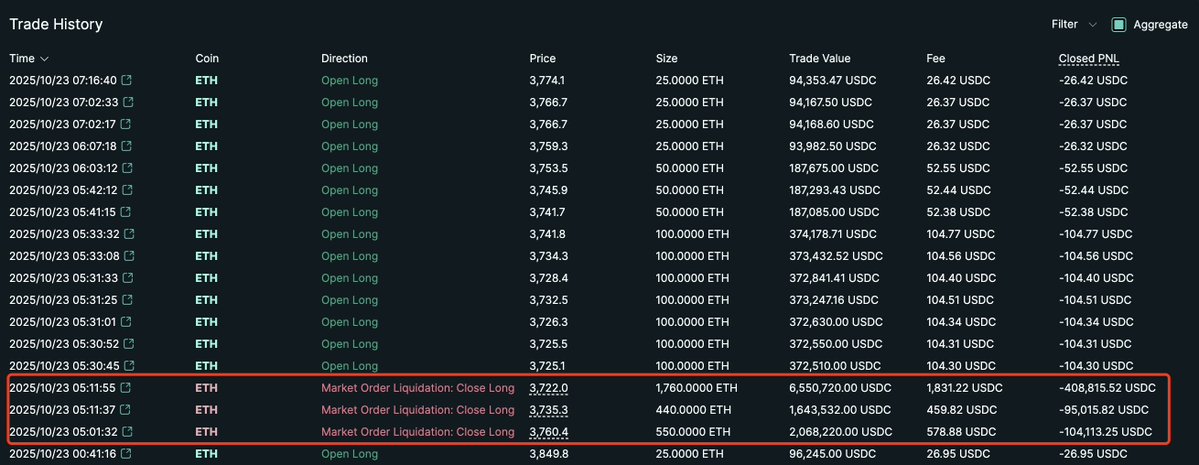1199x465 pixels.
Task: Open transaction link icon for 05:42:12 trade
Action: tap(127, 190)
